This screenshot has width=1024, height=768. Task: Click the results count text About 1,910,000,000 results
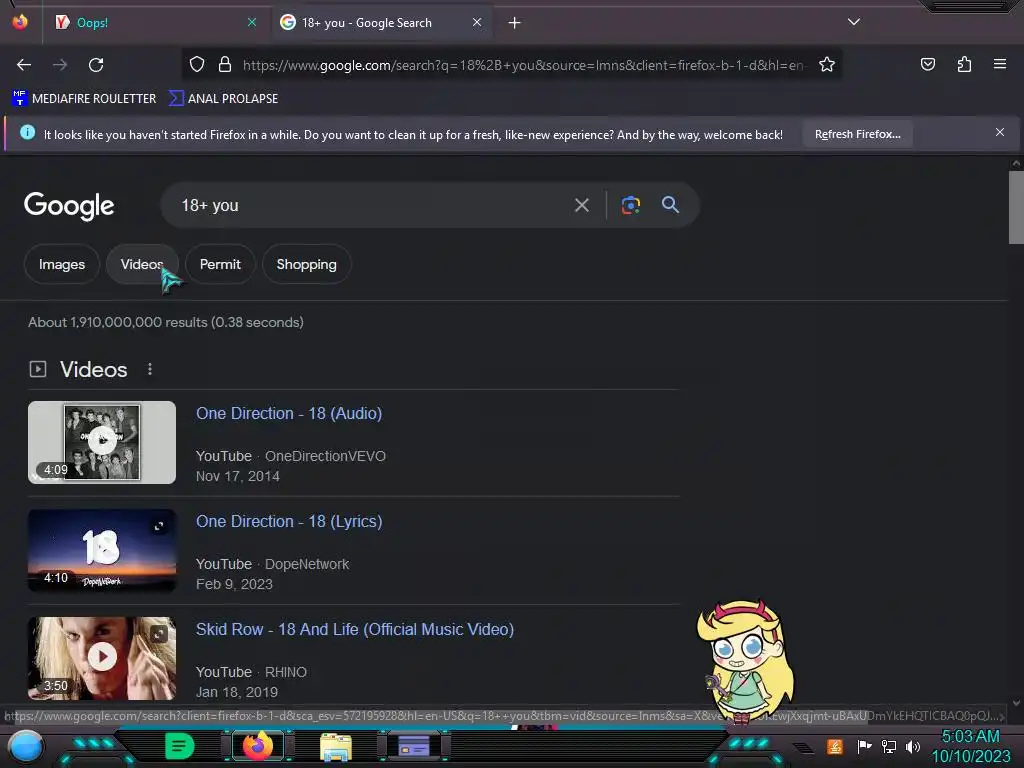click(x=166, y=322)
